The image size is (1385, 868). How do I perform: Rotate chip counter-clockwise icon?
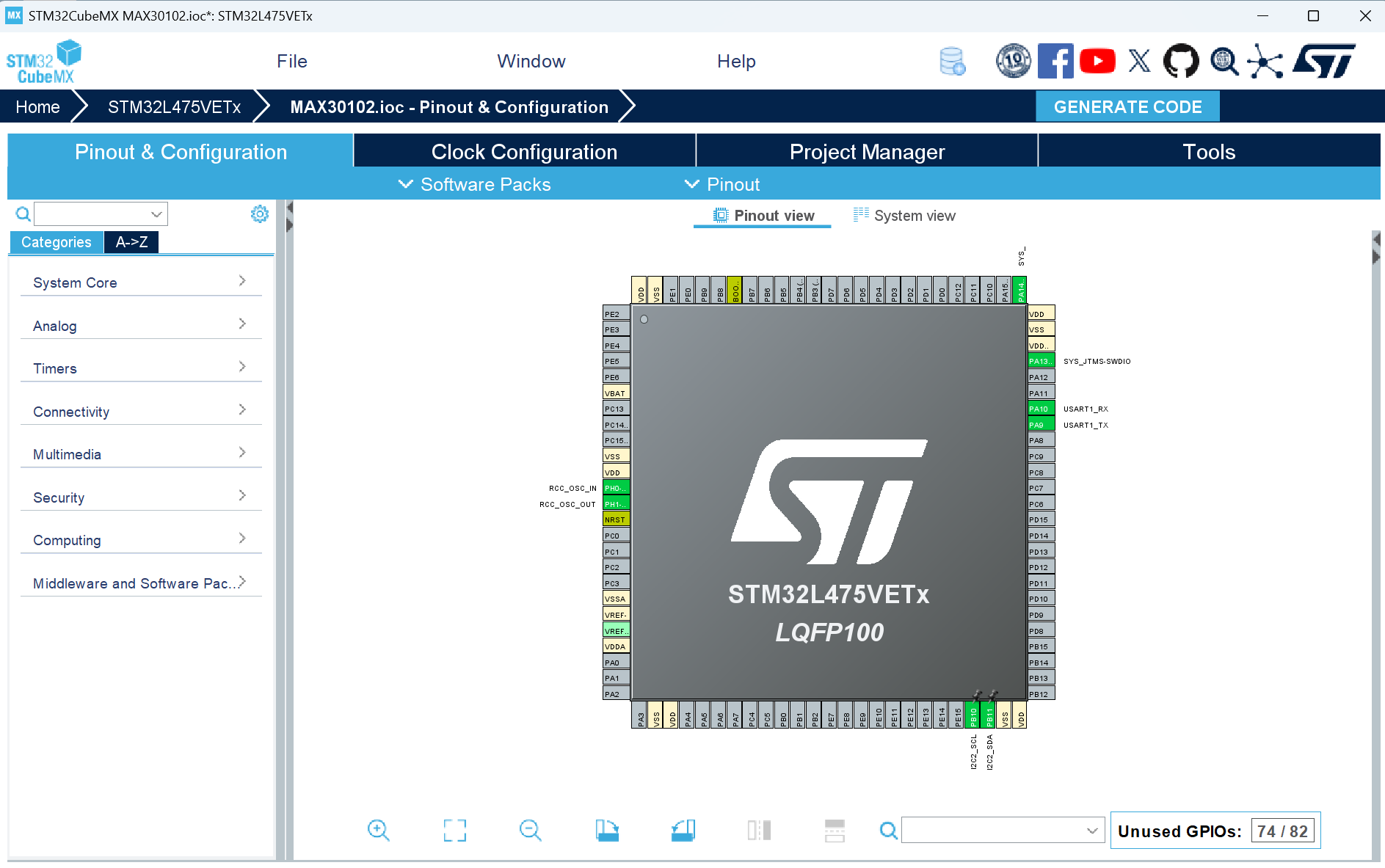(683, 831)
